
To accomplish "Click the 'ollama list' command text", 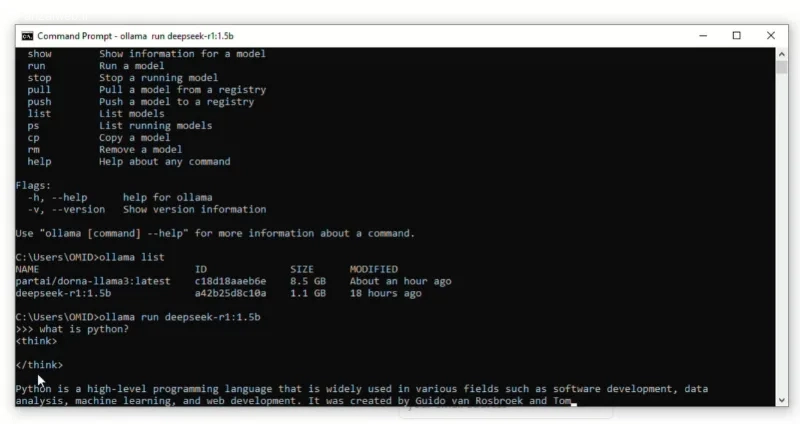I will (132, 257).
